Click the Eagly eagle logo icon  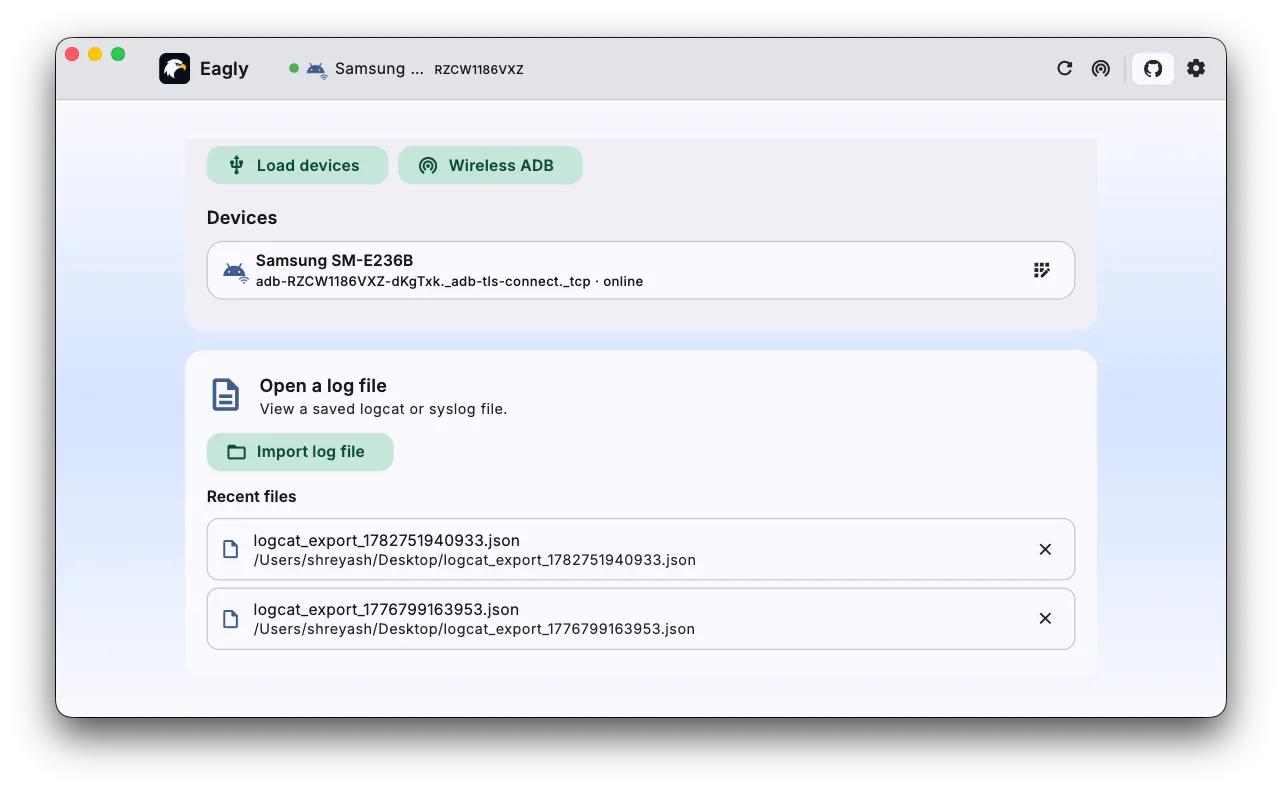coord(174,69)
